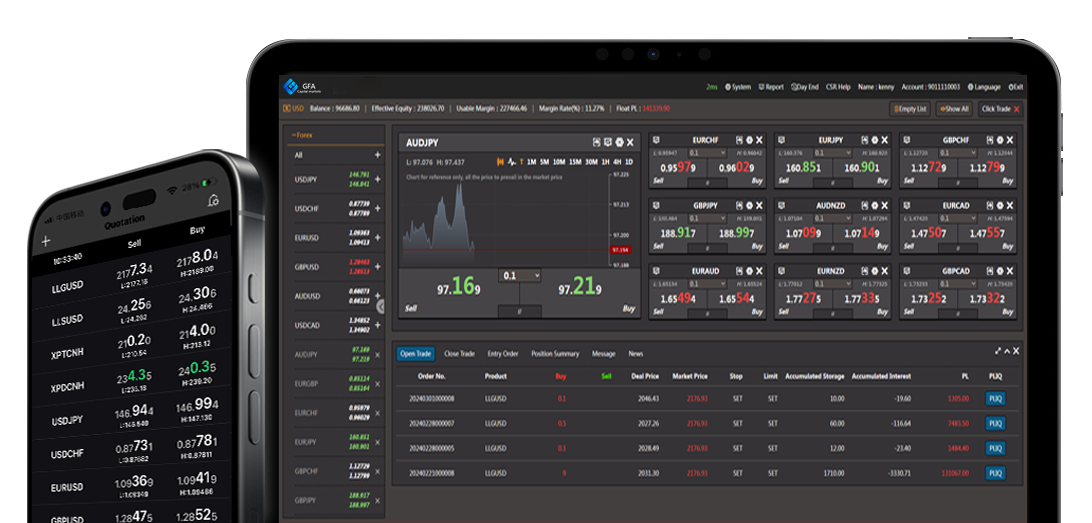Toggle the Show All panels button
1092x523 pixels.
pyautogui.click(x=953, y=109)
